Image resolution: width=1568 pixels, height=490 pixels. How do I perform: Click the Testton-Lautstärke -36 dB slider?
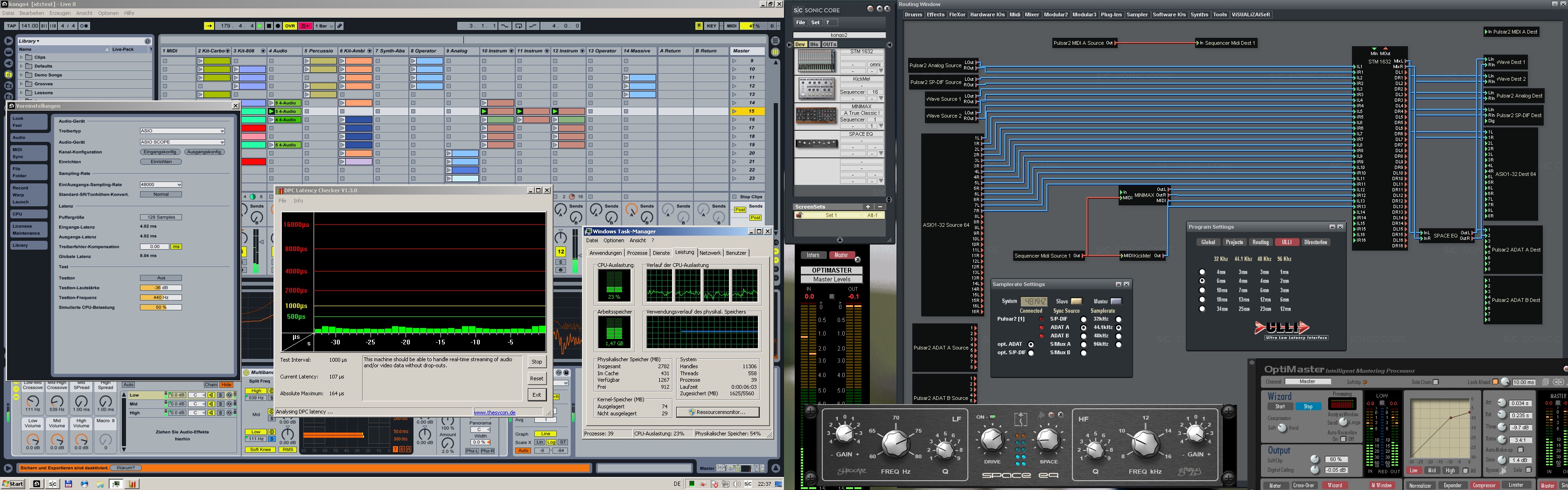tap(161, 288)
